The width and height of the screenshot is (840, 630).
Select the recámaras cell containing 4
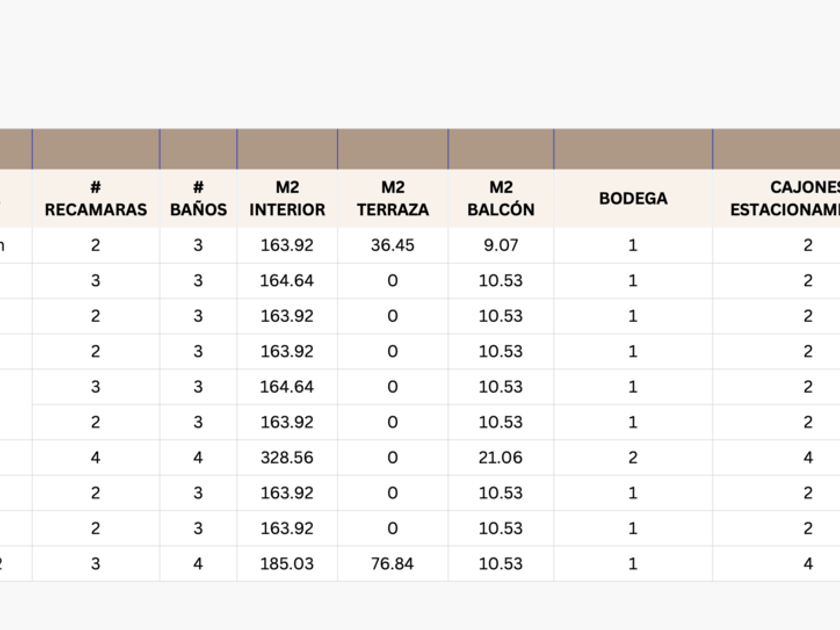(x=96, y=457)
